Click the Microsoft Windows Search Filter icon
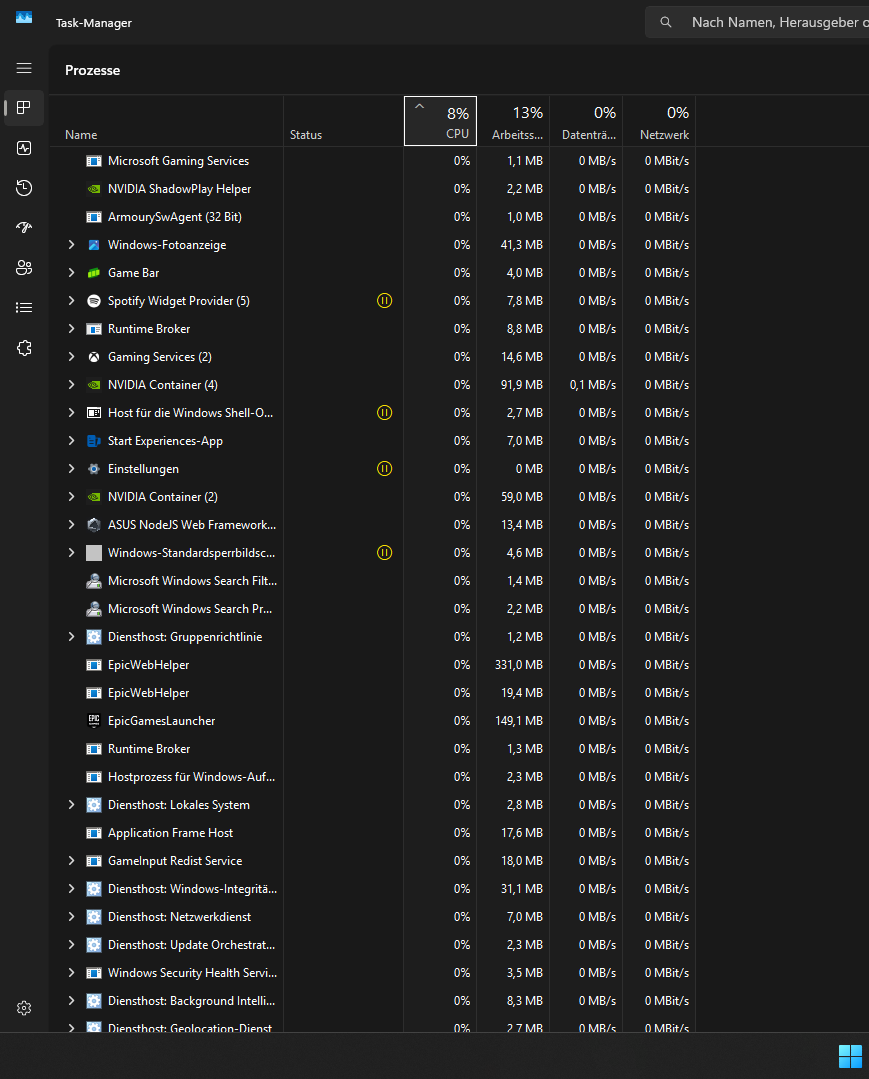The height and width of the screenshot is (1079, 869). [x=94, y=581]
